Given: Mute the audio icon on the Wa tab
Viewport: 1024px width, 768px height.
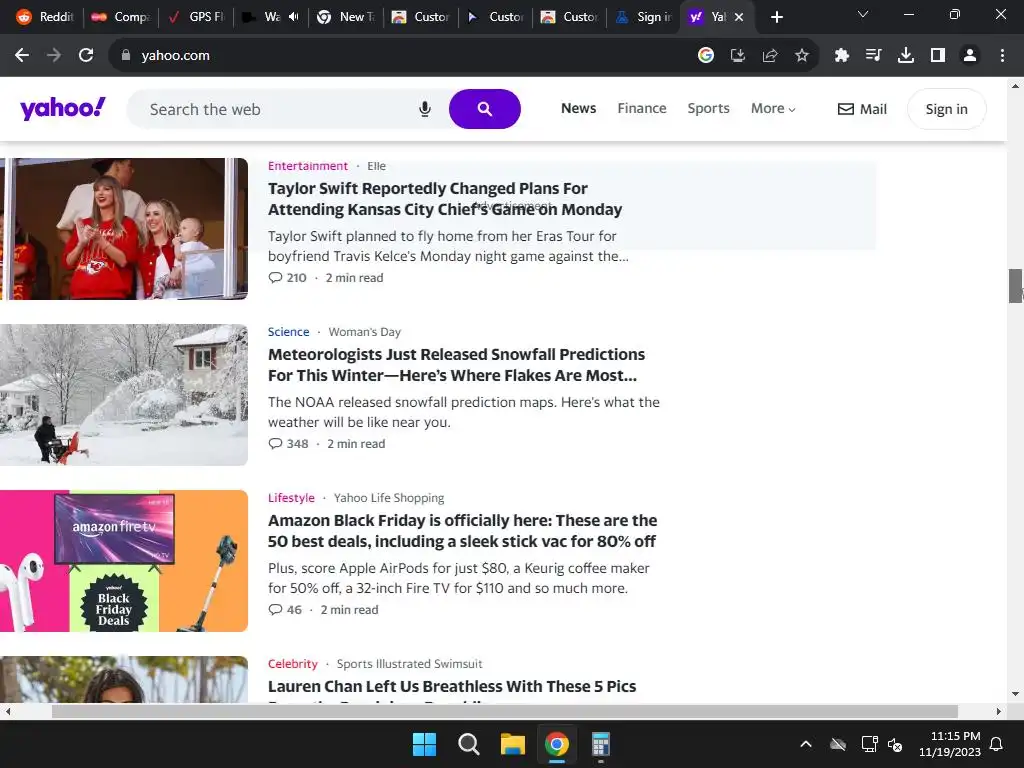Looking at the screenshot, I should coord(294,17).
